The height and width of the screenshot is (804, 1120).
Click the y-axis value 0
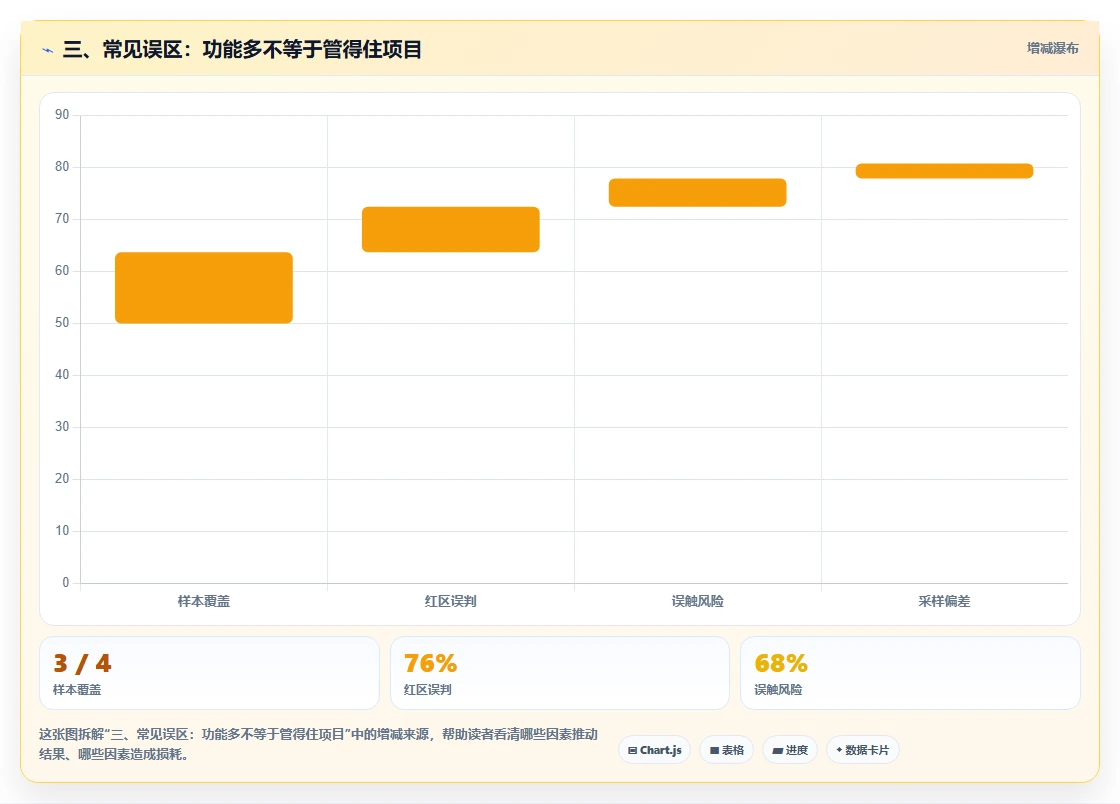(x=66, y=583)
